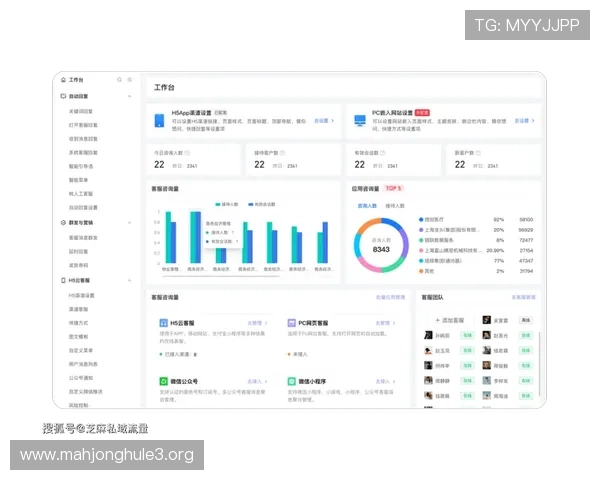
Task: Collapse the 自动回复 sidebar section
Action: [x=131, y=96]
